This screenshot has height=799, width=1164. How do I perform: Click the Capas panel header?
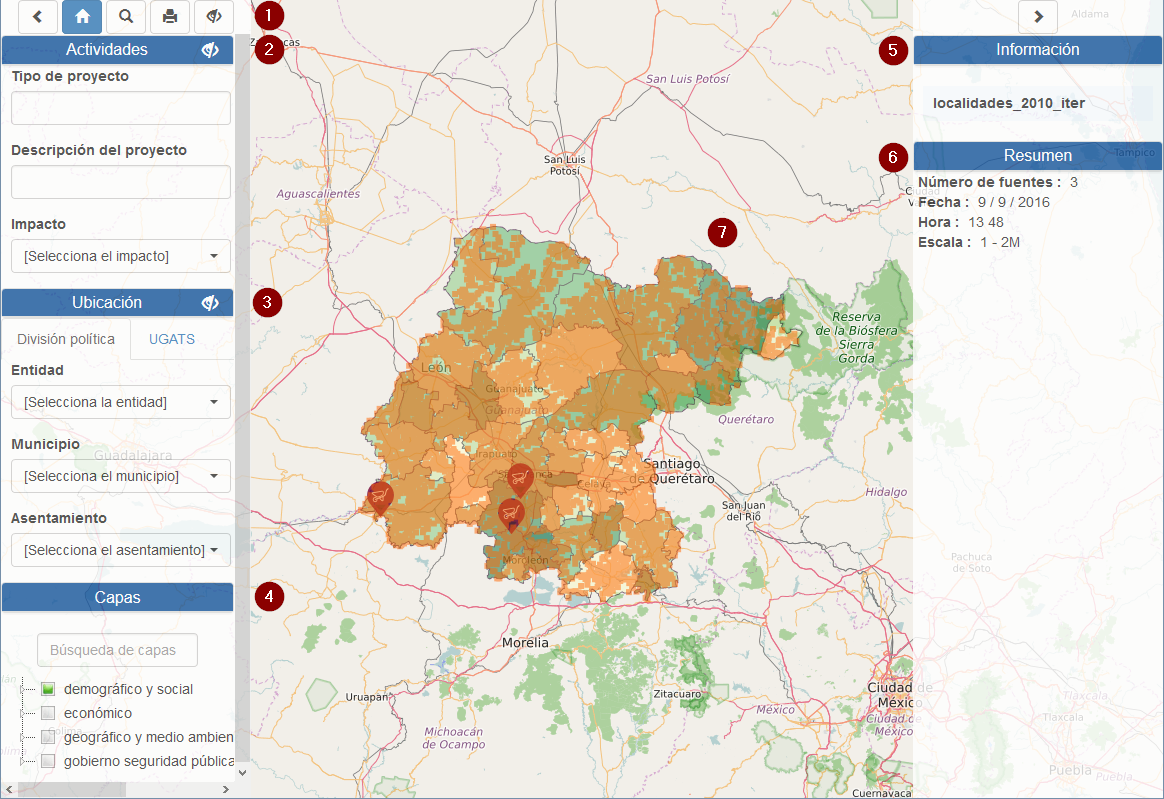[x=117, y=597]
